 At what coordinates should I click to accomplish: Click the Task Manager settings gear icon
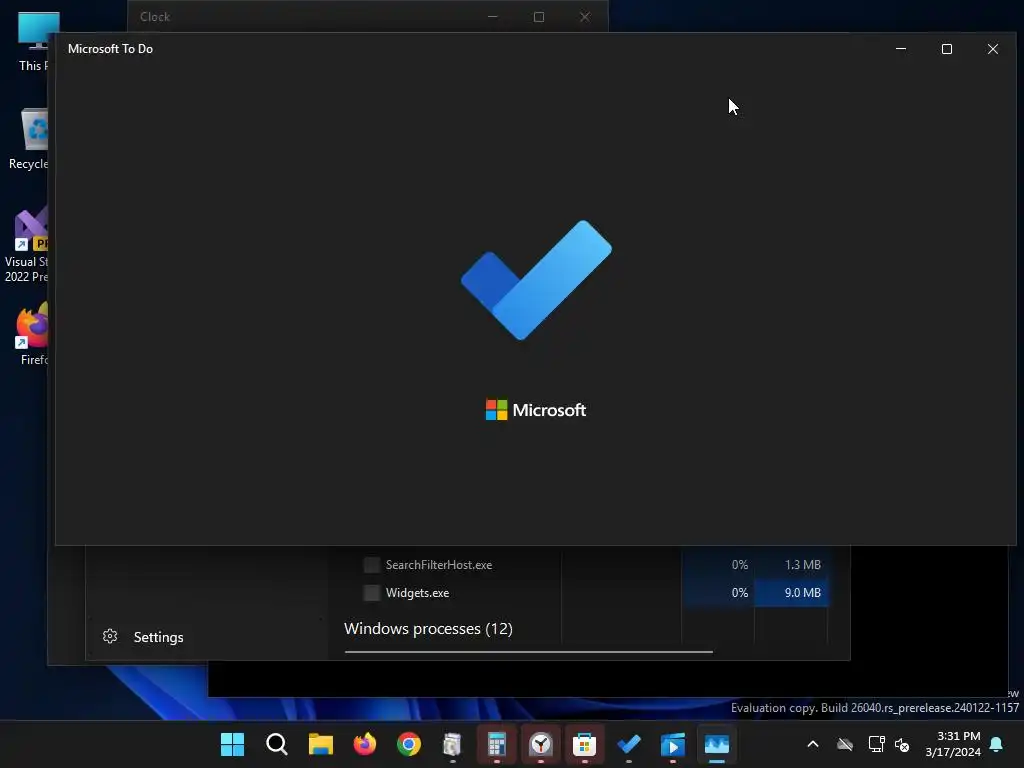(110, 636)
